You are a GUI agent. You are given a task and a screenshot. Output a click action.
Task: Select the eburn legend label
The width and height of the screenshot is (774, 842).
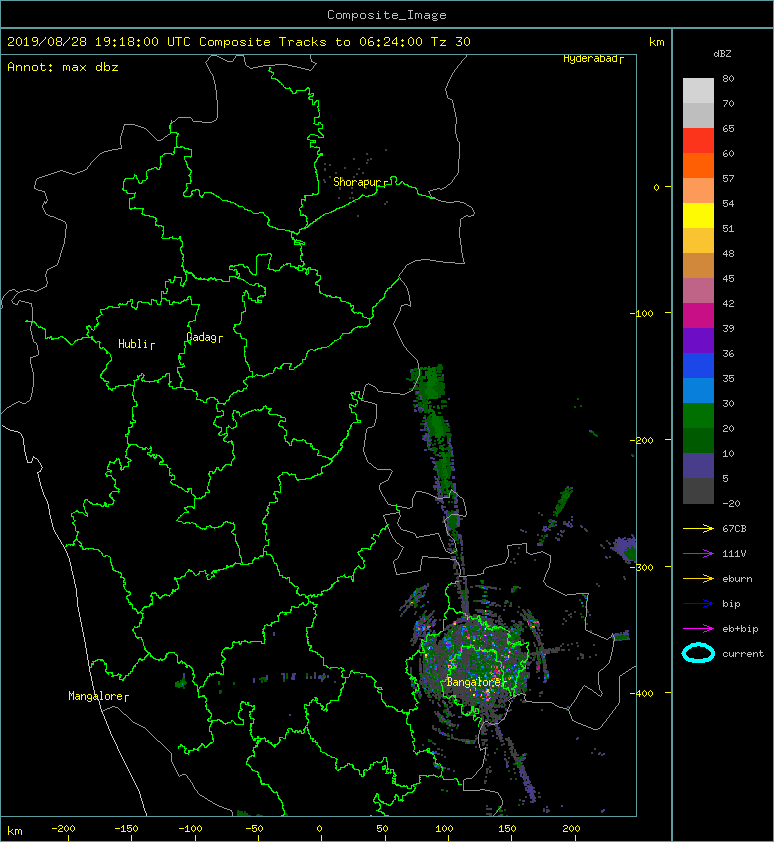point(737,579)
